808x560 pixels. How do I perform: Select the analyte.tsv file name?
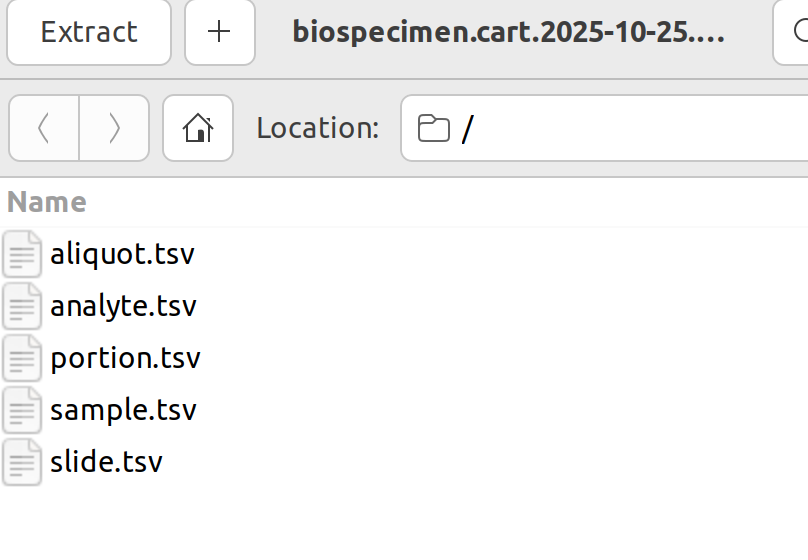pyautogui.click(x=123, y=306)
